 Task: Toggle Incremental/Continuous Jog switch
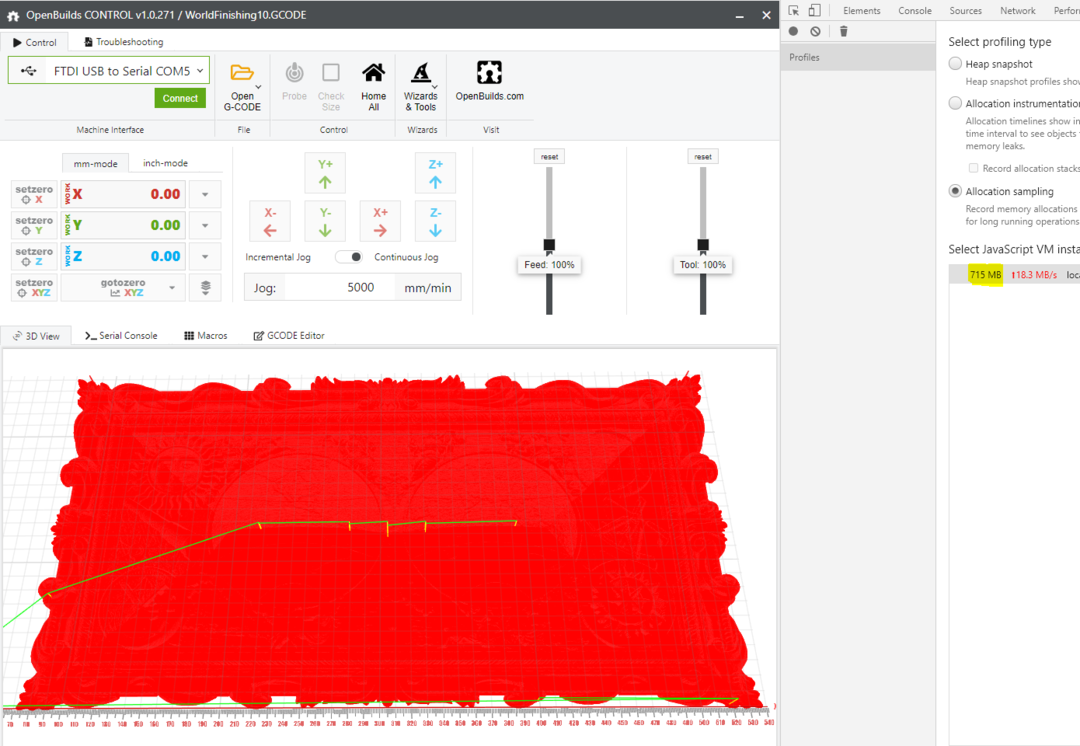pyautogui.click(x=349, y=257)
